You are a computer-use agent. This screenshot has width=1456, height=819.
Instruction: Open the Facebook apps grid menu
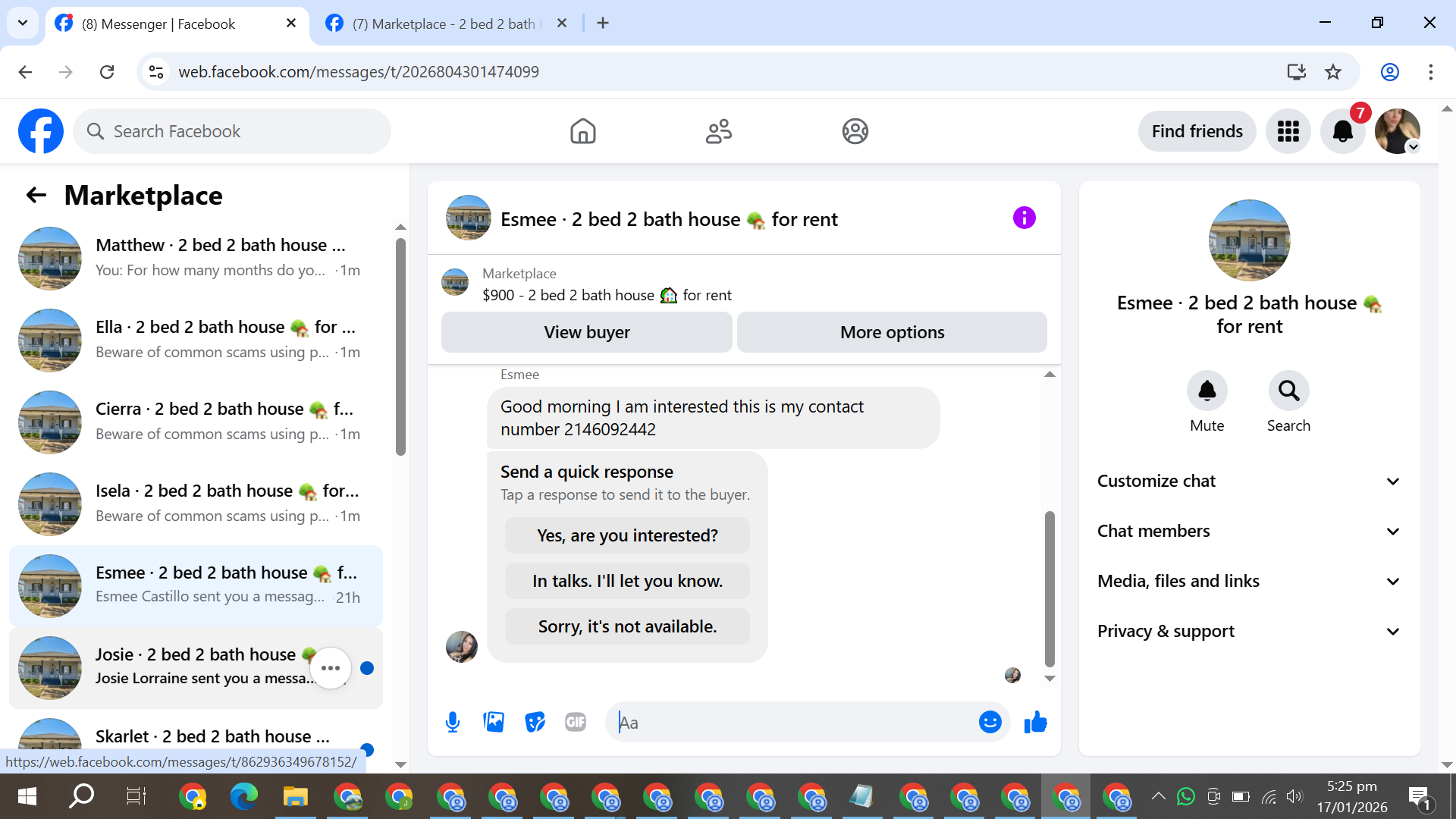pyautogui.click(x=1288, y=131)
